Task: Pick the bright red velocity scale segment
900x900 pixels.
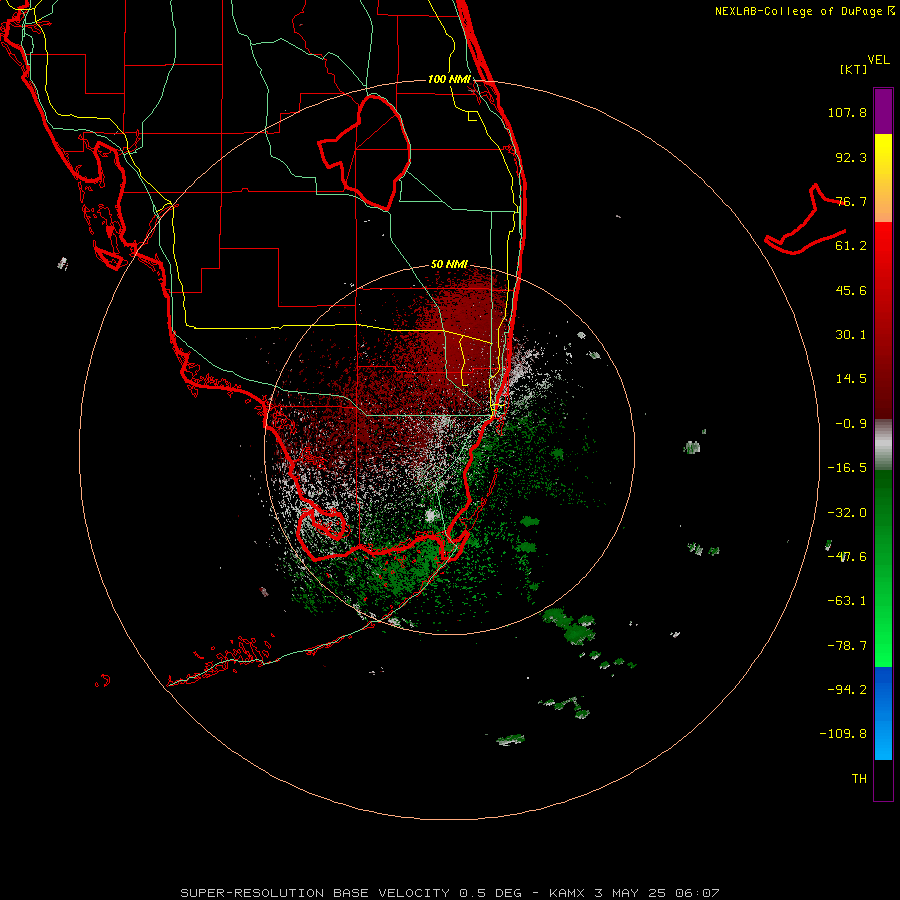Action: point(883,255)
